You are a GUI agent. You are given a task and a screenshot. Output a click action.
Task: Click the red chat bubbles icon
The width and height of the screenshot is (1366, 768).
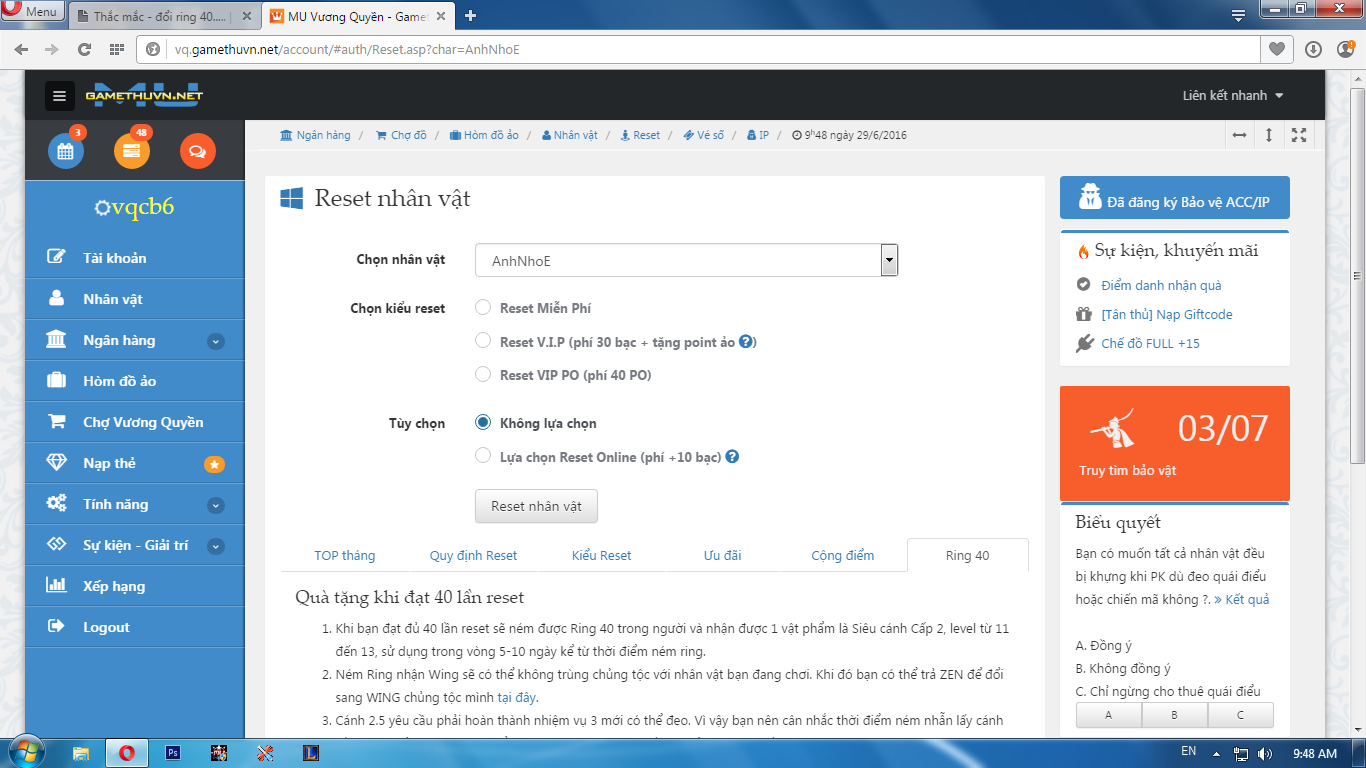pyautogui.click(x=197, y=151)
